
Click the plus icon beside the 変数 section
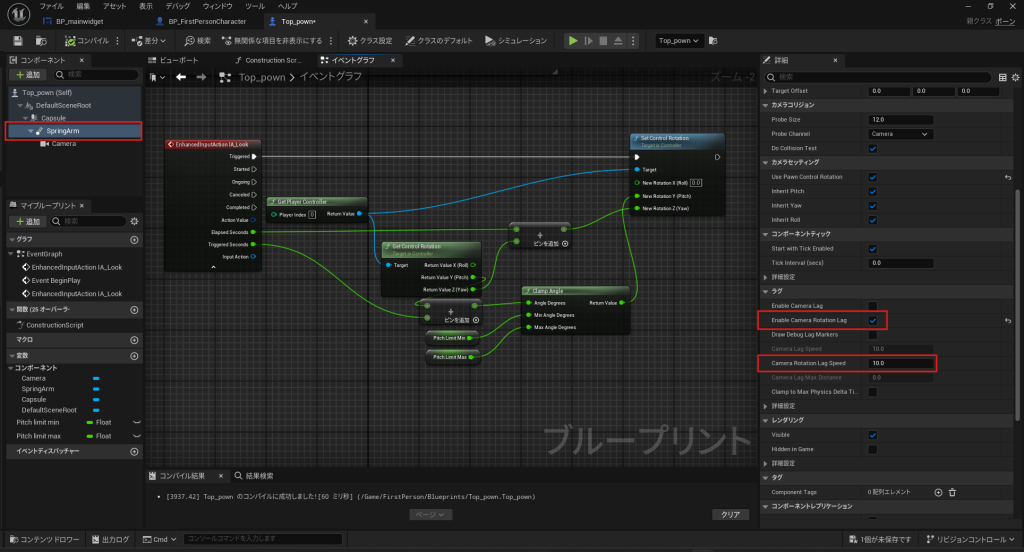(x=134, y=355)
